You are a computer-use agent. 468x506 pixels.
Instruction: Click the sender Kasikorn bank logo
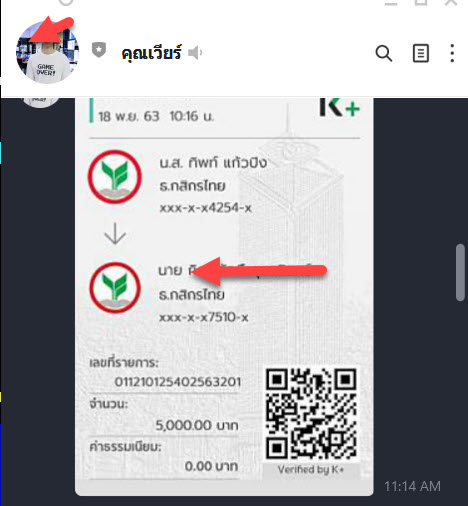115,177
